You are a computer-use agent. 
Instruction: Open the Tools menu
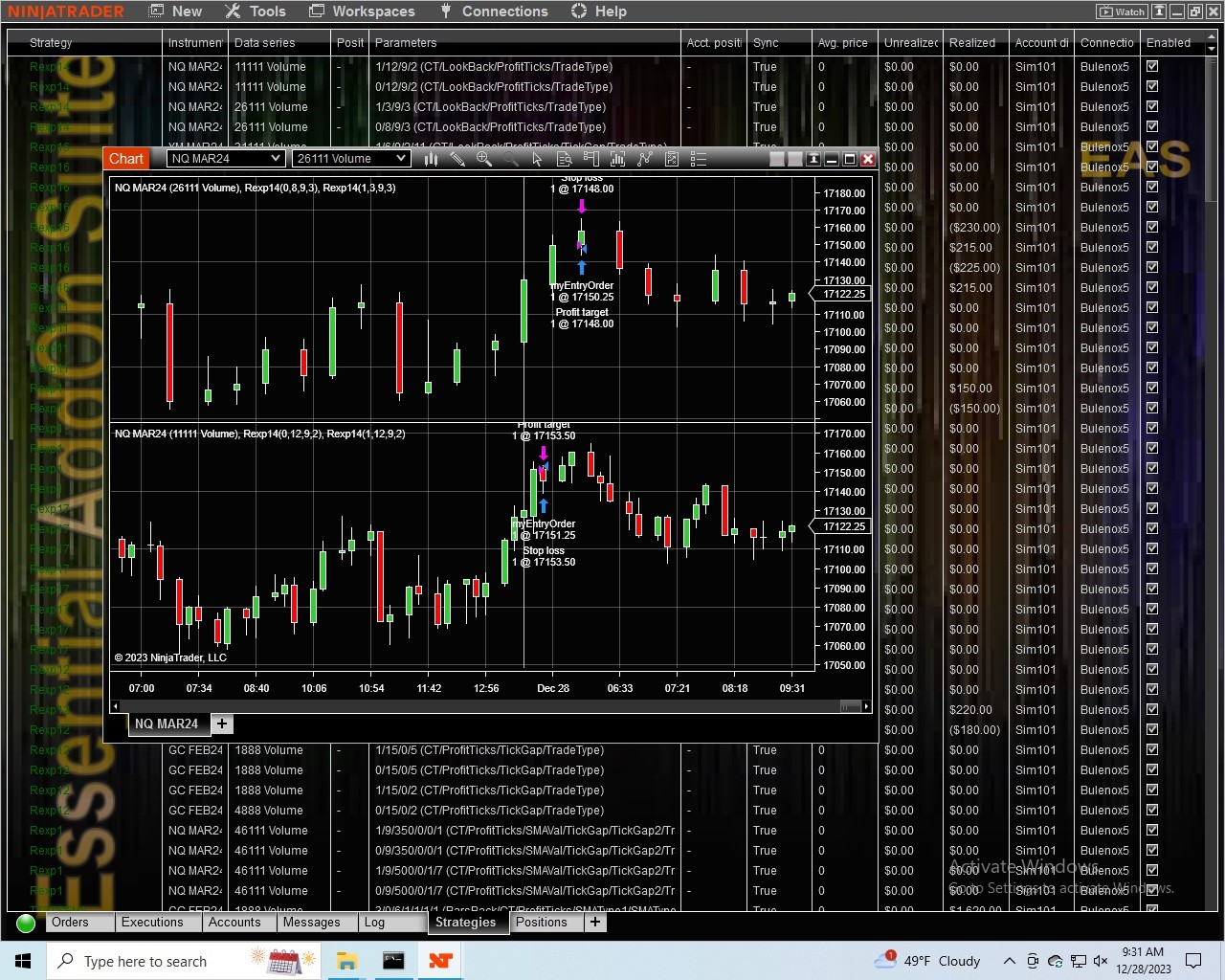256,11
